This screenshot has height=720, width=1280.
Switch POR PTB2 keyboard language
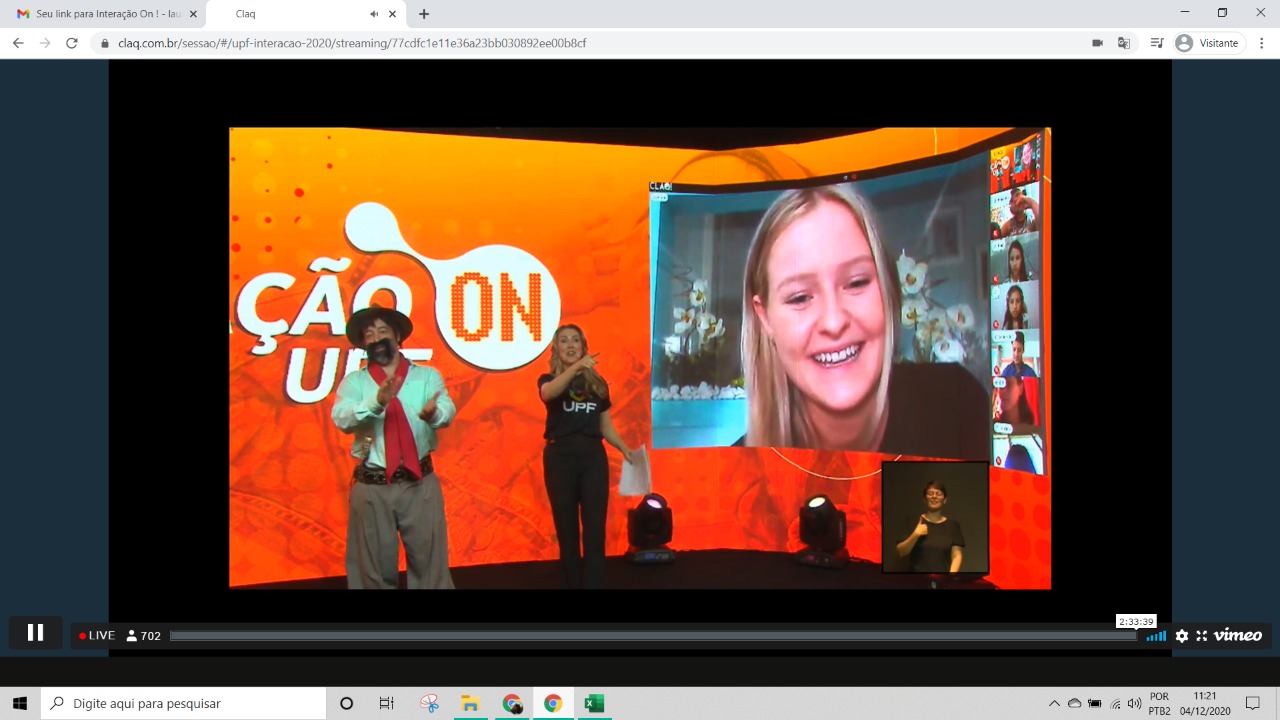pos(1159,703)
